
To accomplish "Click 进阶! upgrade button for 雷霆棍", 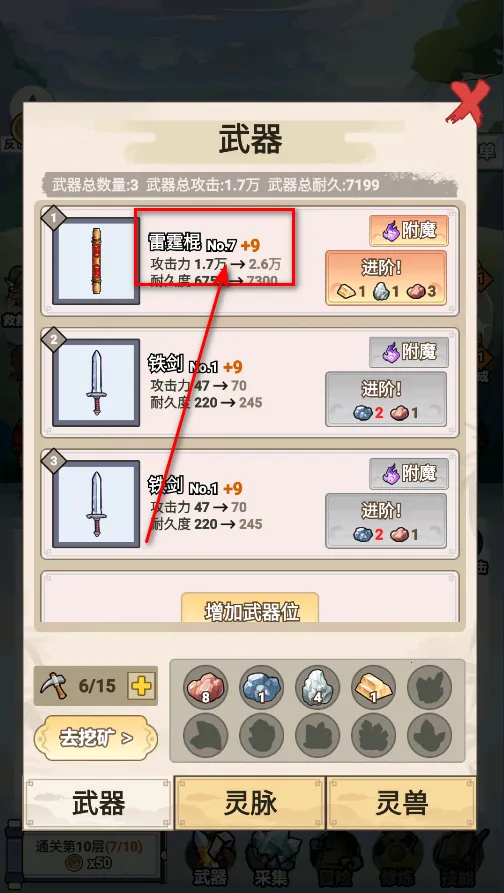I will pos(386,278).
